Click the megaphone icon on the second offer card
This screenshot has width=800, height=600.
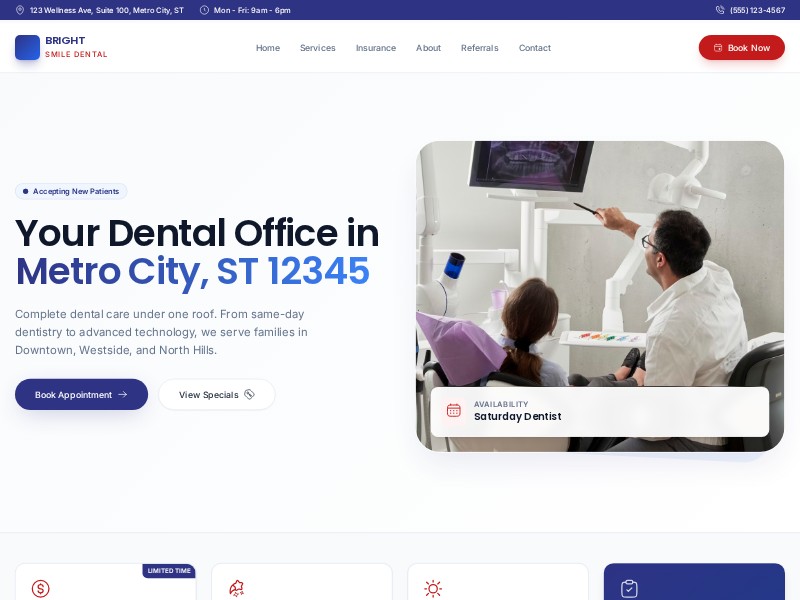click(x=237, y=589)
